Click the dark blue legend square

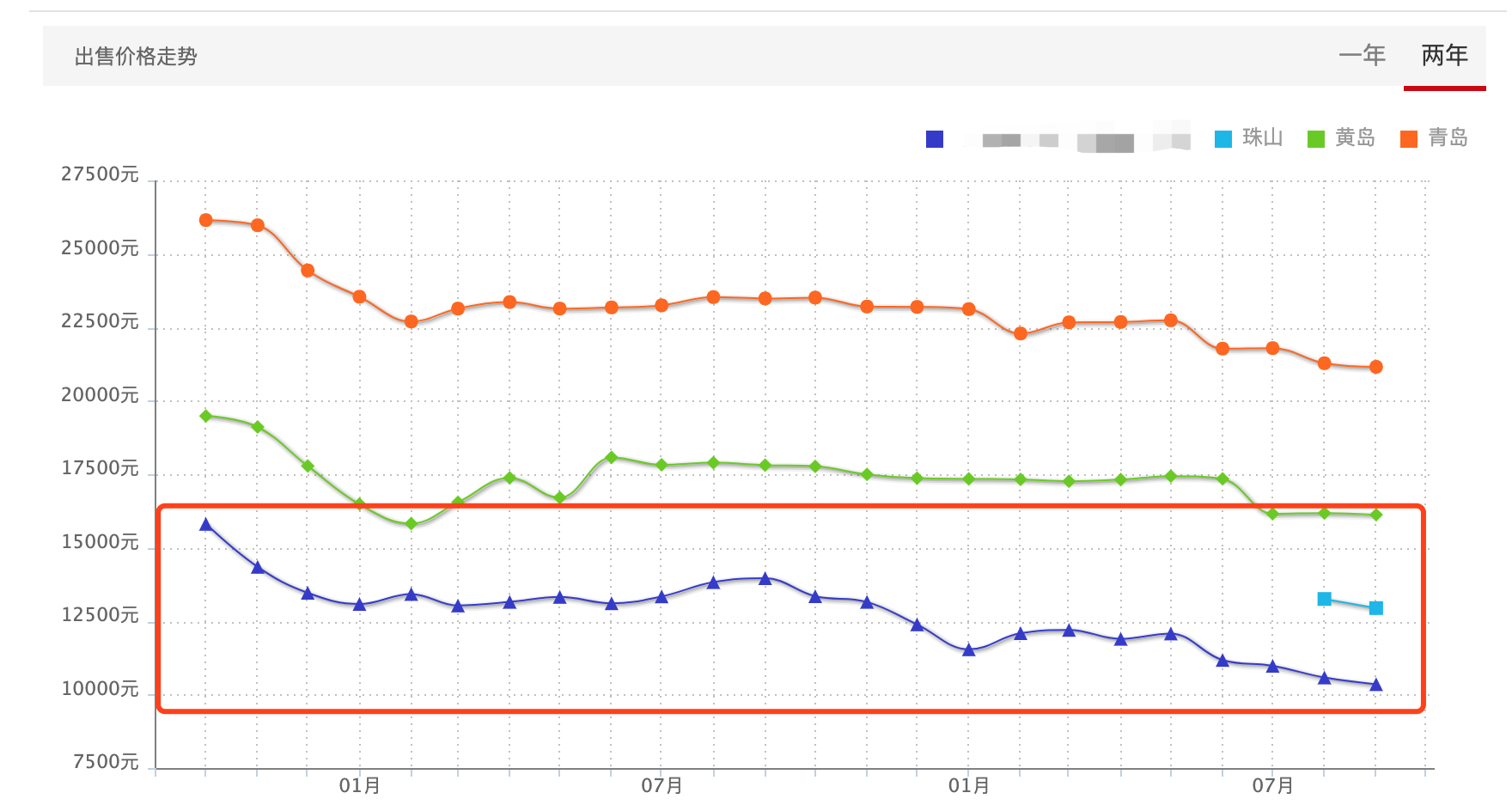point(935,139)
